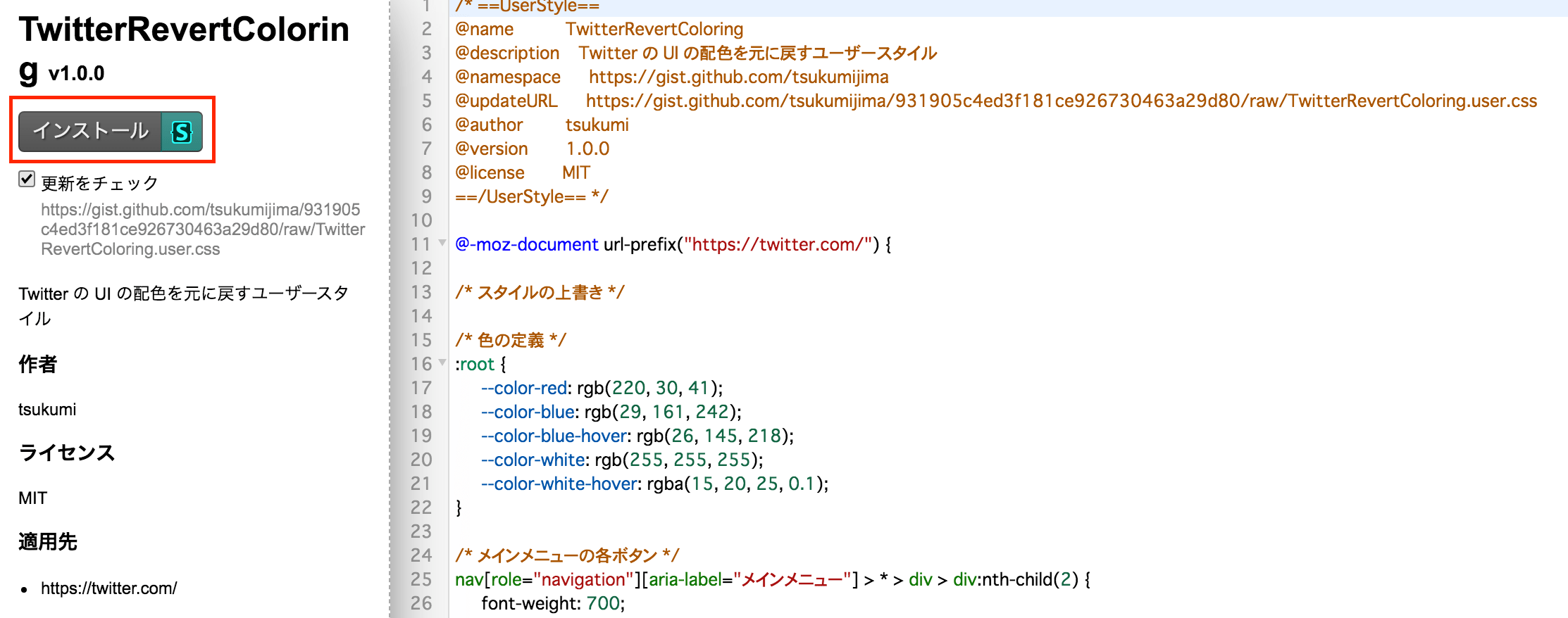
Task: Click the dashed divider between sidebar and code panel
Action: tap(390, 309)
